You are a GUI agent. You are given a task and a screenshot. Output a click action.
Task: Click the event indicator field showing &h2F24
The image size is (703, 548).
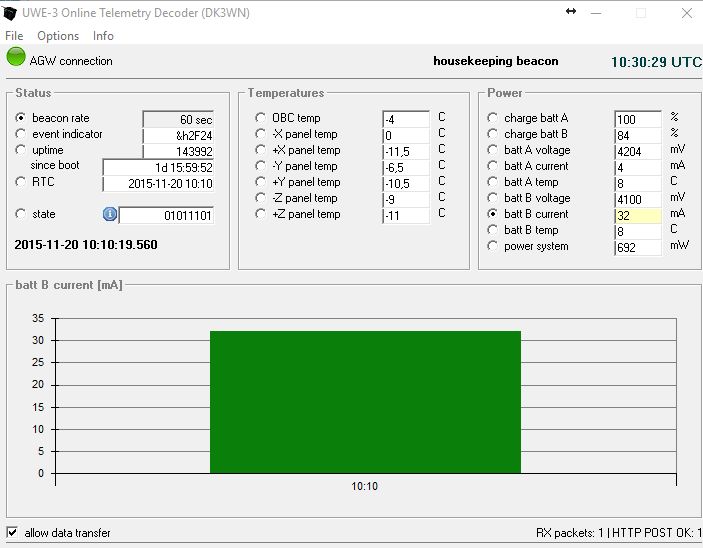pos(178,135)
